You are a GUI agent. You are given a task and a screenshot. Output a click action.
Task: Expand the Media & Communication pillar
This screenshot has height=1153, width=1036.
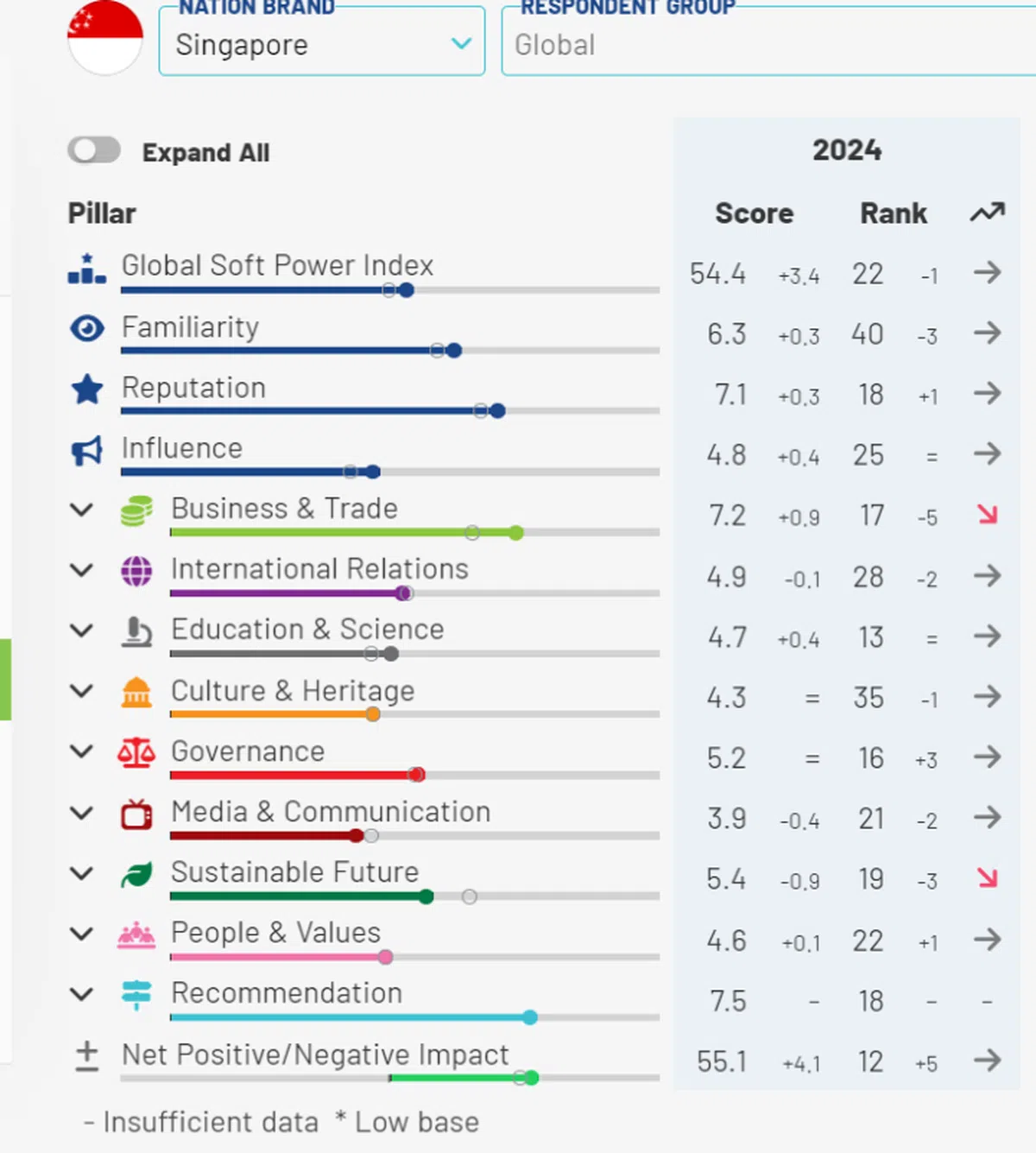pos(82,813)
